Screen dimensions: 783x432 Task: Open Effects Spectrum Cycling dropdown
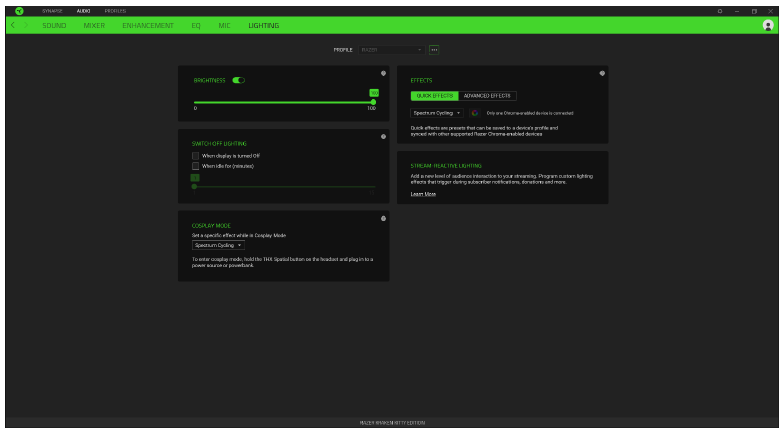click(436, 113)
